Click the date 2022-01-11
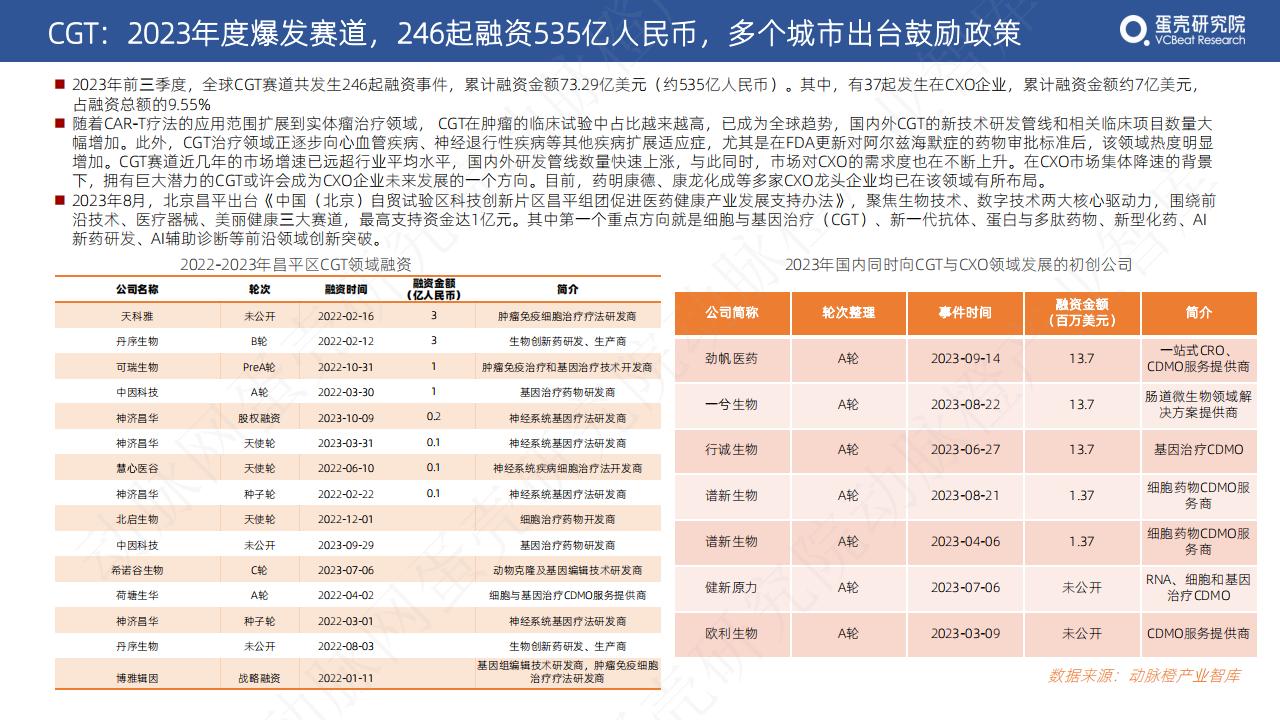Image resolution: width=1280 pixels, height=720 pixels. [x=346, y=678]
